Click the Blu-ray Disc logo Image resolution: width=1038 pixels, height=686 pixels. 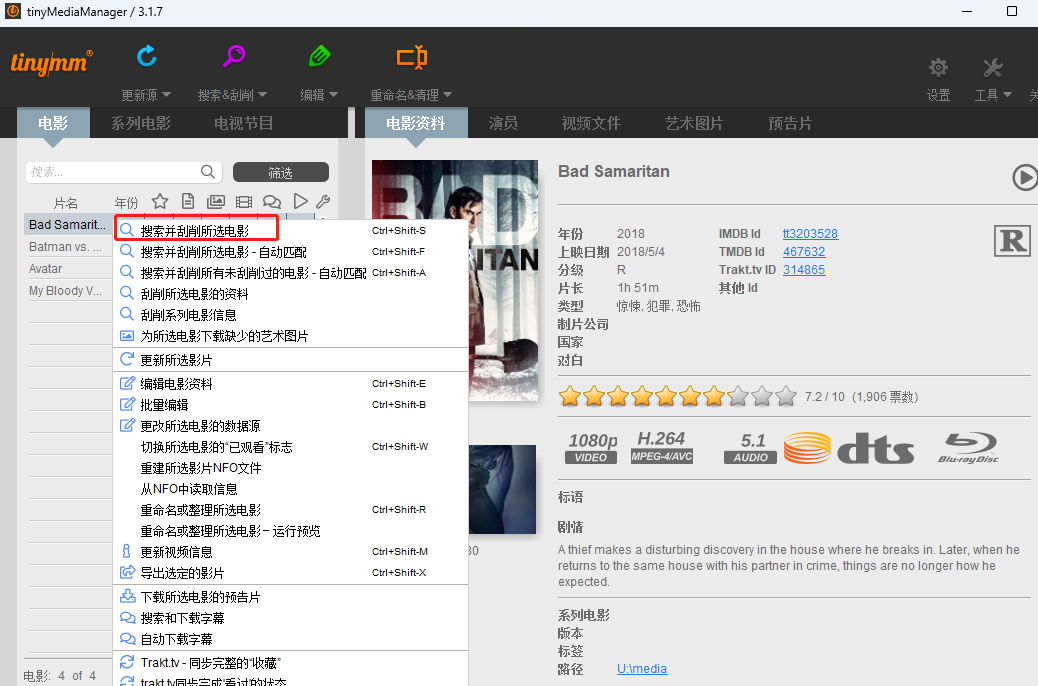968,448
